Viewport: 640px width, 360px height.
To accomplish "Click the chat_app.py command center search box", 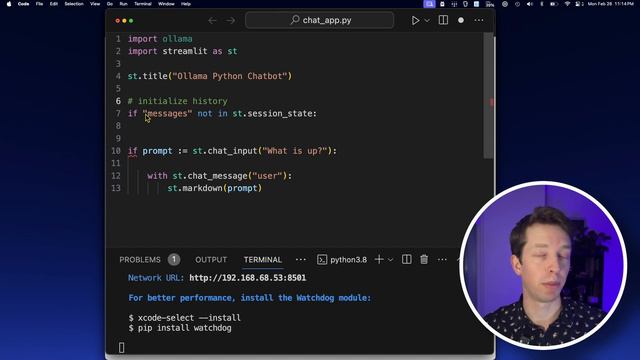I will click(x=320, y=20).
